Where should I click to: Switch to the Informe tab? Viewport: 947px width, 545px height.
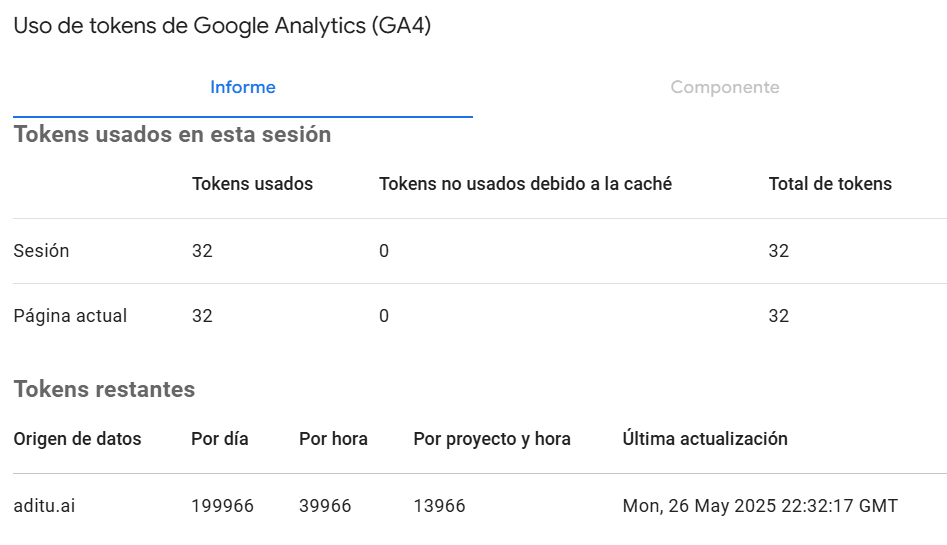tap(242, 87)
